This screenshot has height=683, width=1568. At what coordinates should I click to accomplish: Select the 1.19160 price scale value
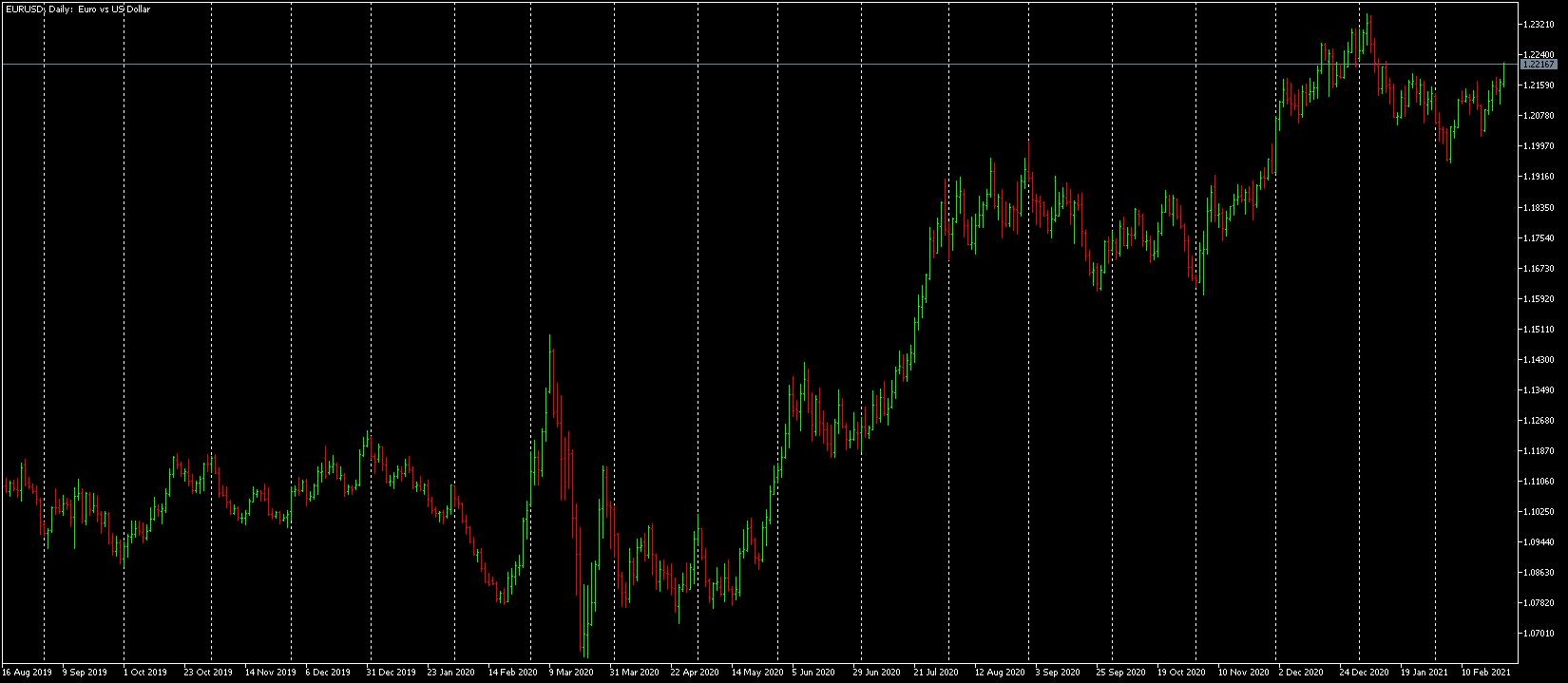(1538, 177)
